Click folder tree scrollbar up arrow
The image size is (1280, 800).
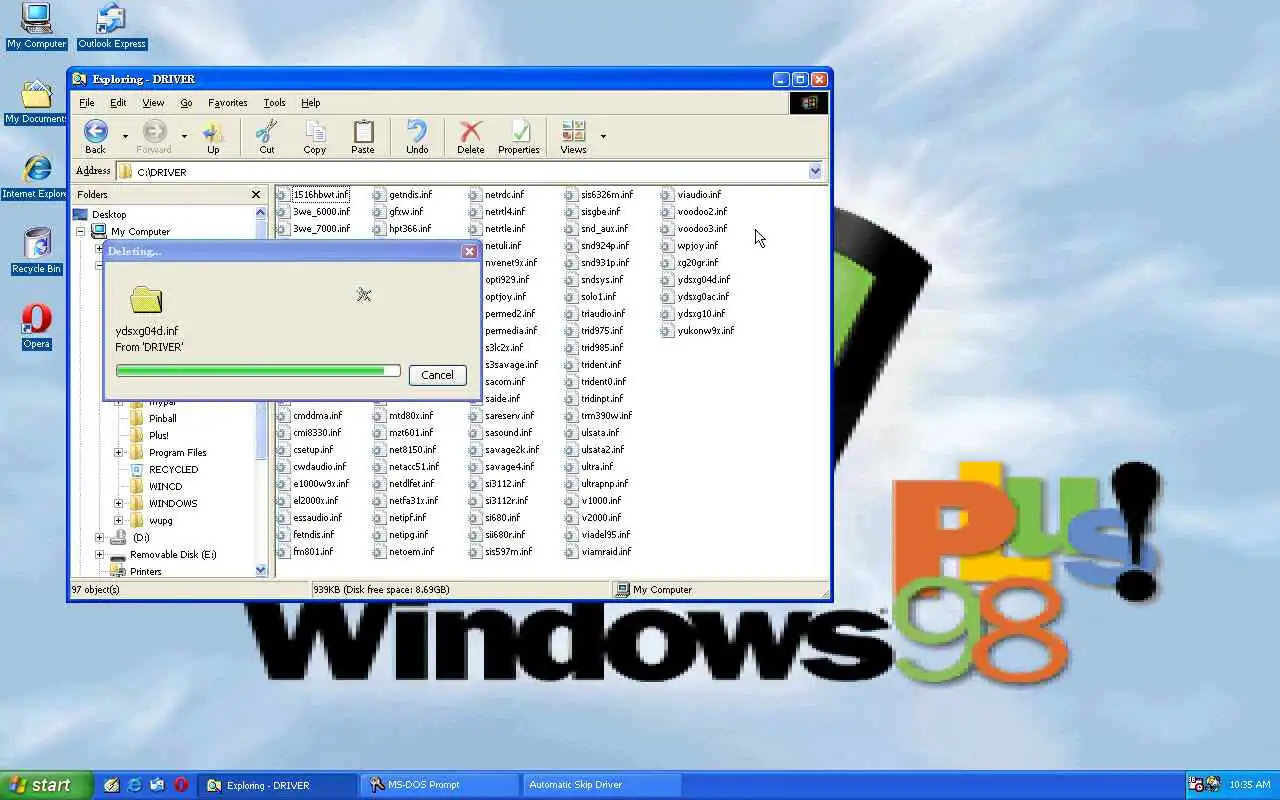261,213
